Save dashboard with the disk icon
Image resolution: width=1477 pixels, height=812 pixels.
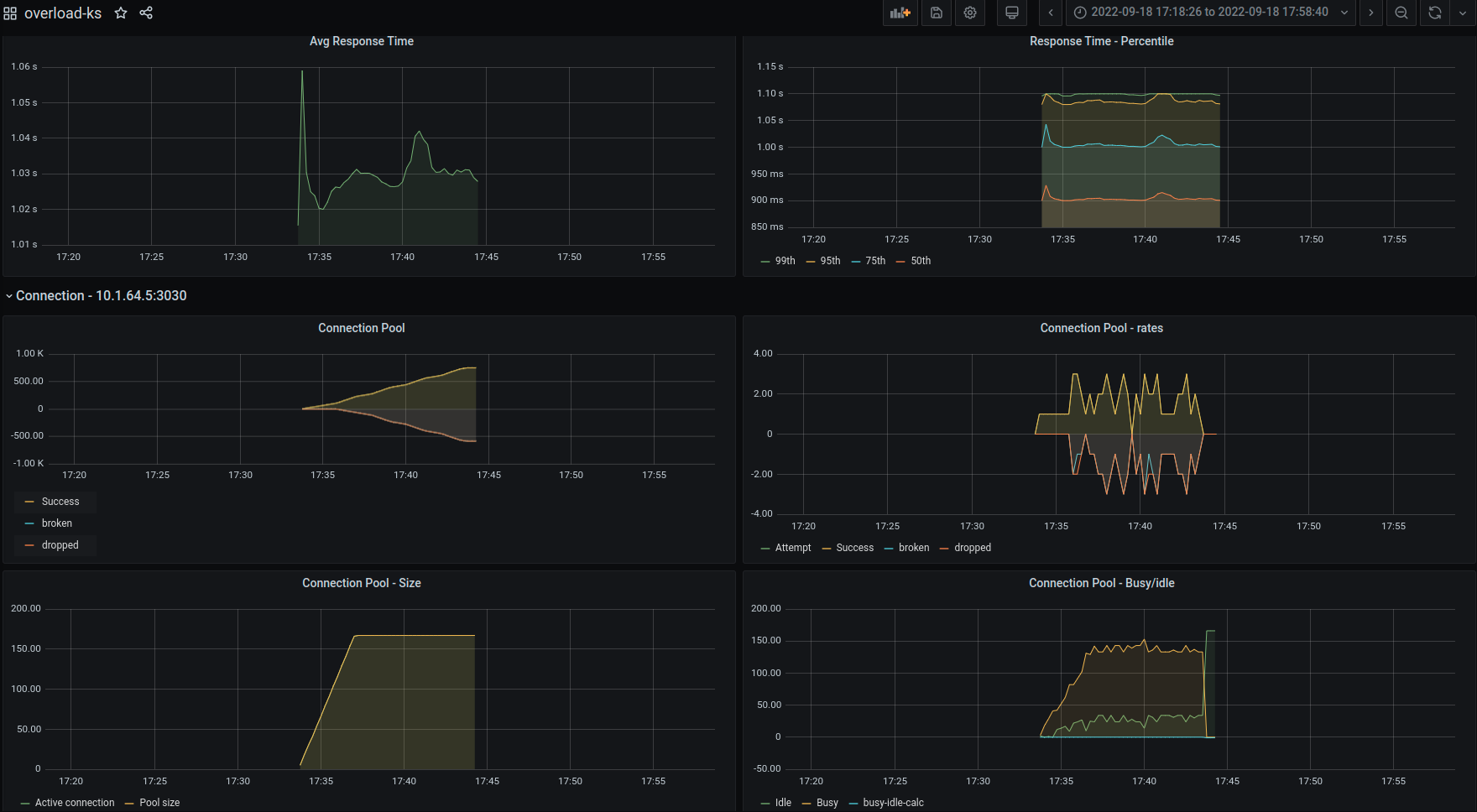pyautogui.click(x=937, y=13)
